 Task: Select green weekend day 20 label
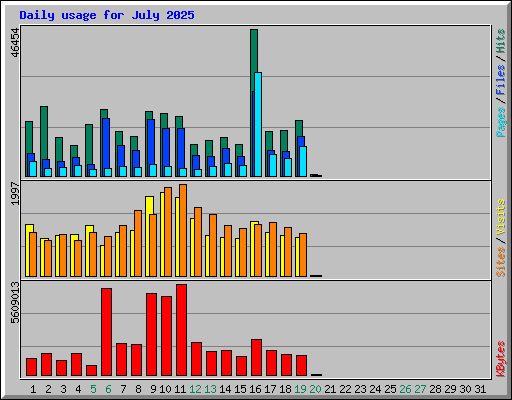(x=315, y=389)
